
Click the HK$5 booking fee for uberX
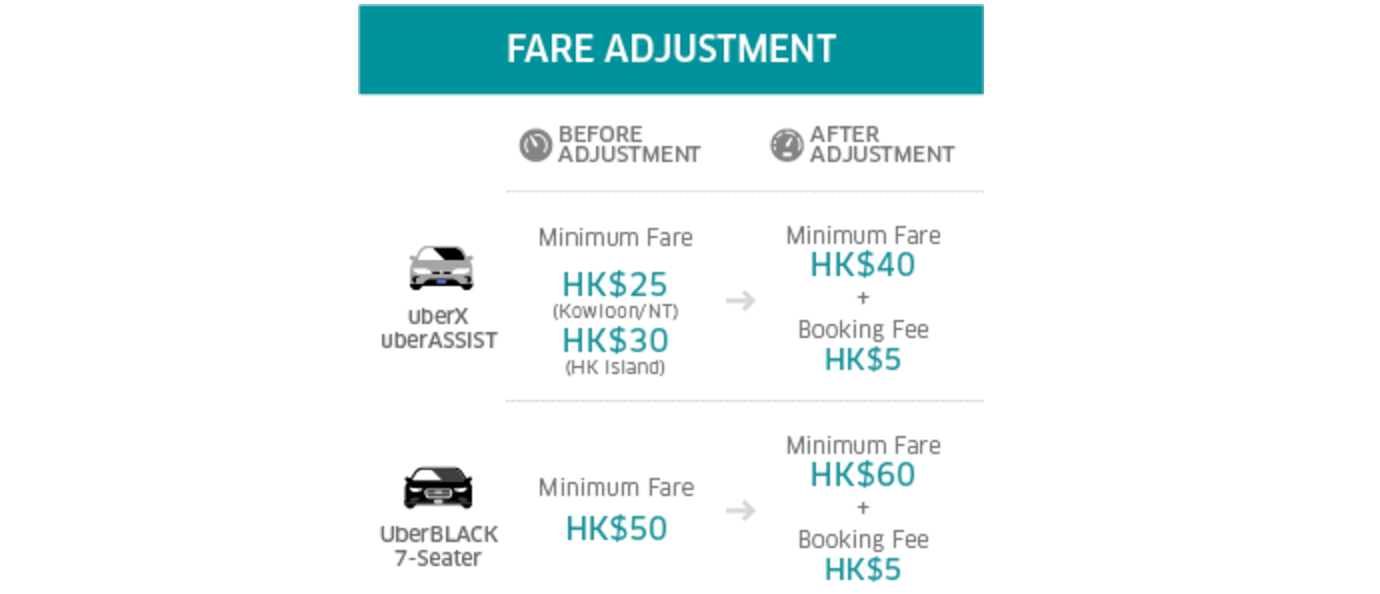tap(863, 360)
